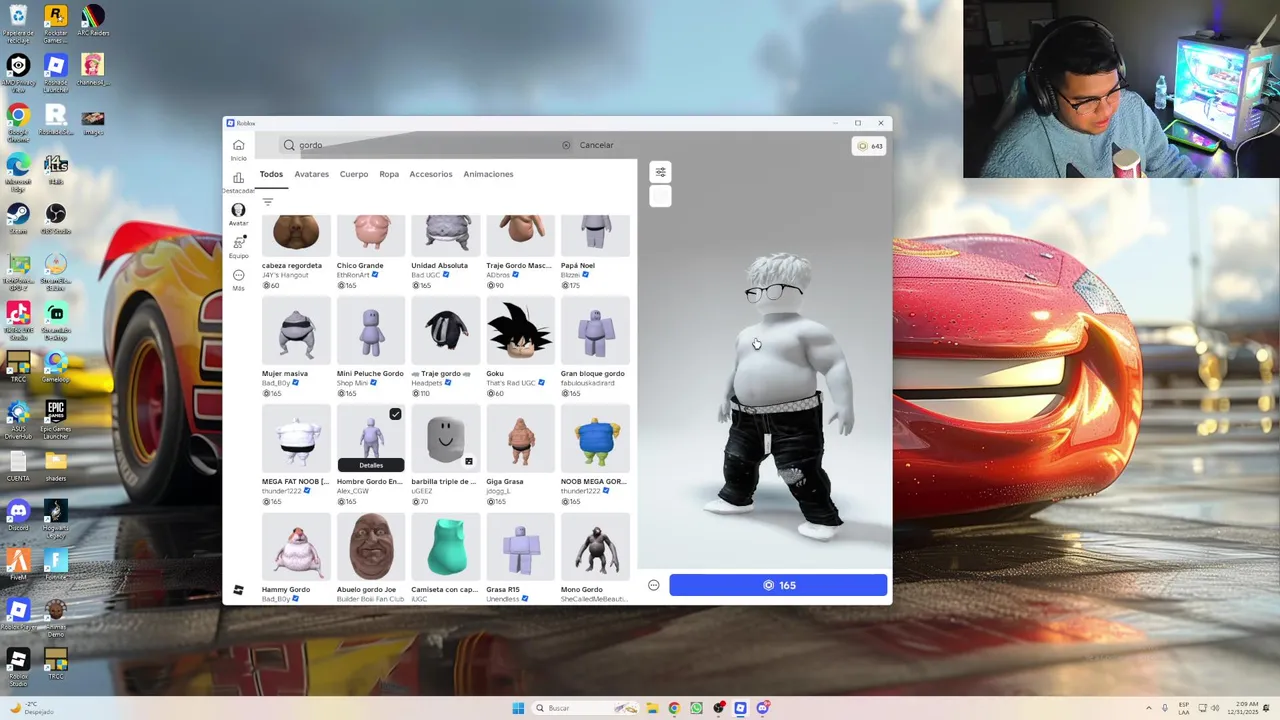This screenshot has width=1280, height=720.
Task: Select the Goku head thumbnail
Action: pyautogui.click(x=520, y=331)
